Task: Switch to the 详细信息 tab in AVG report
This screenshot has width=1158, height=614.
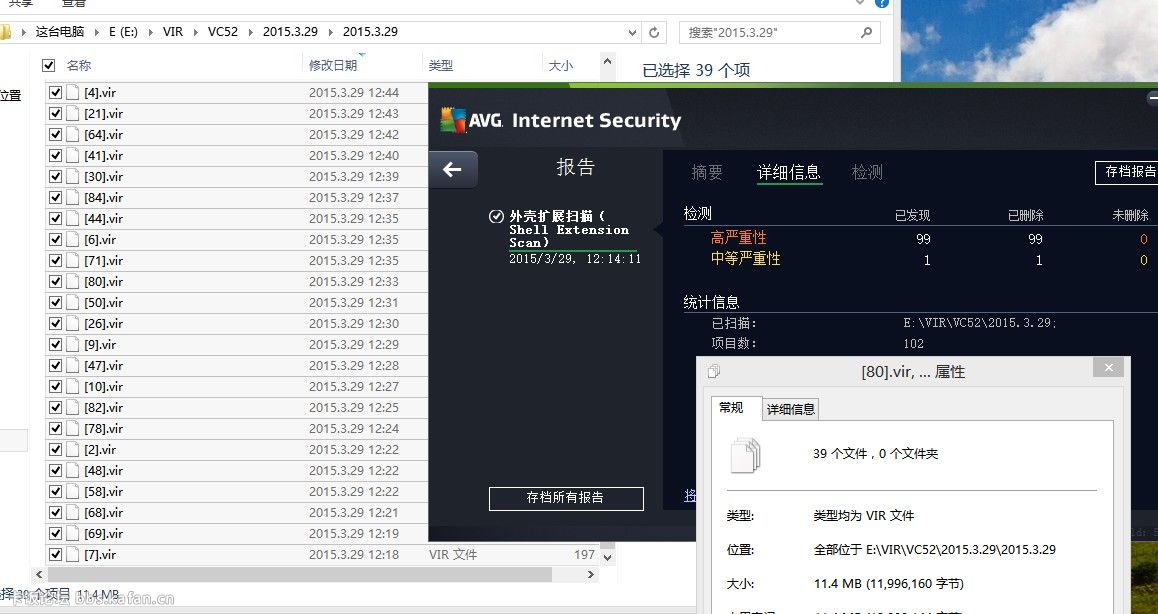Action: pos(789,172)
